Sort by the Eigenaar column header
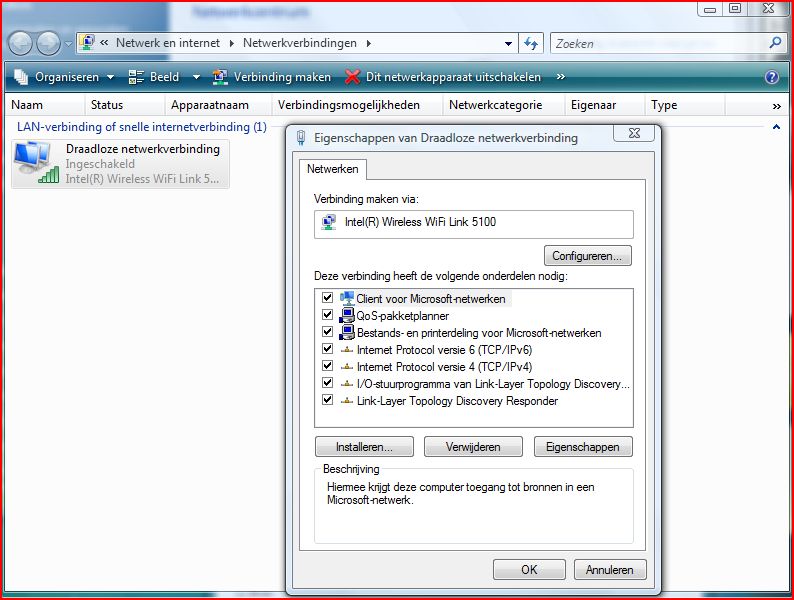The width and height of the screenshot is (794, 600). tap(605, 105)
